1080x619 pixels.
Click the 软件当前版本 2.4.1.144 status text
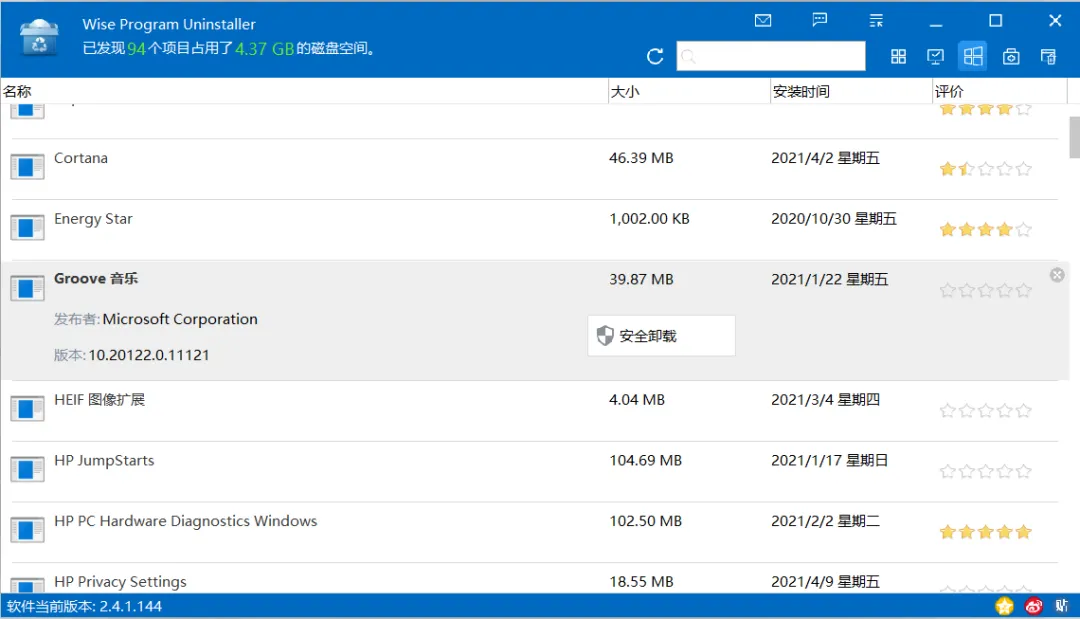coord(84,607)
